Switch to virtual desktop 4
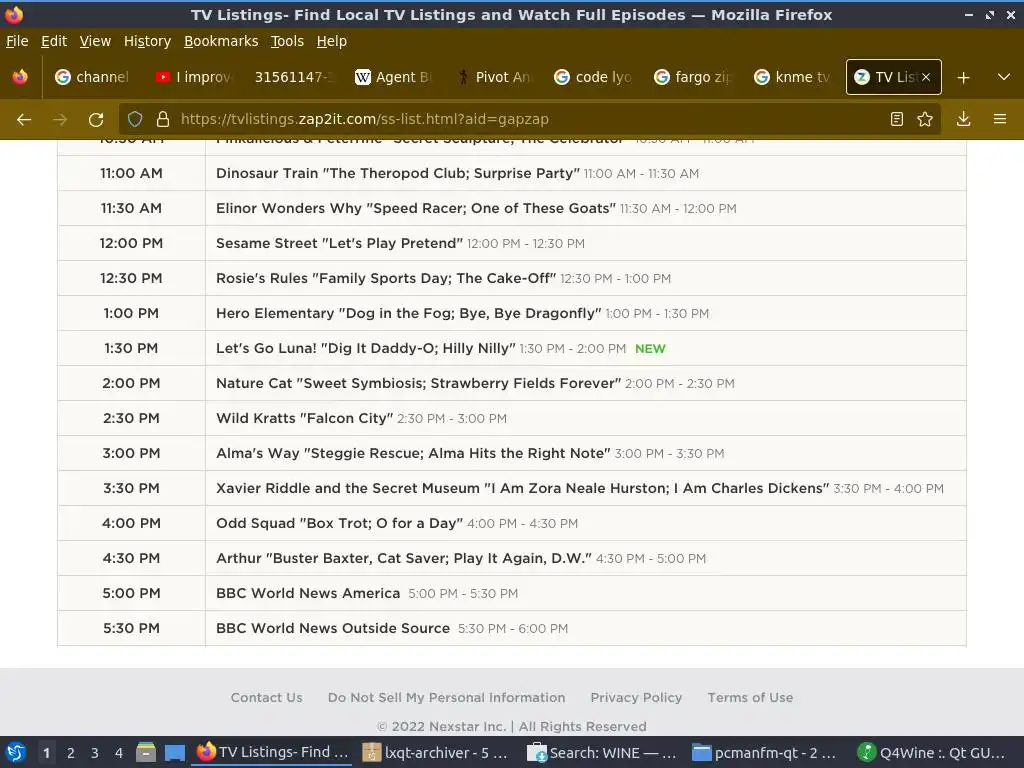 (119, 753)
